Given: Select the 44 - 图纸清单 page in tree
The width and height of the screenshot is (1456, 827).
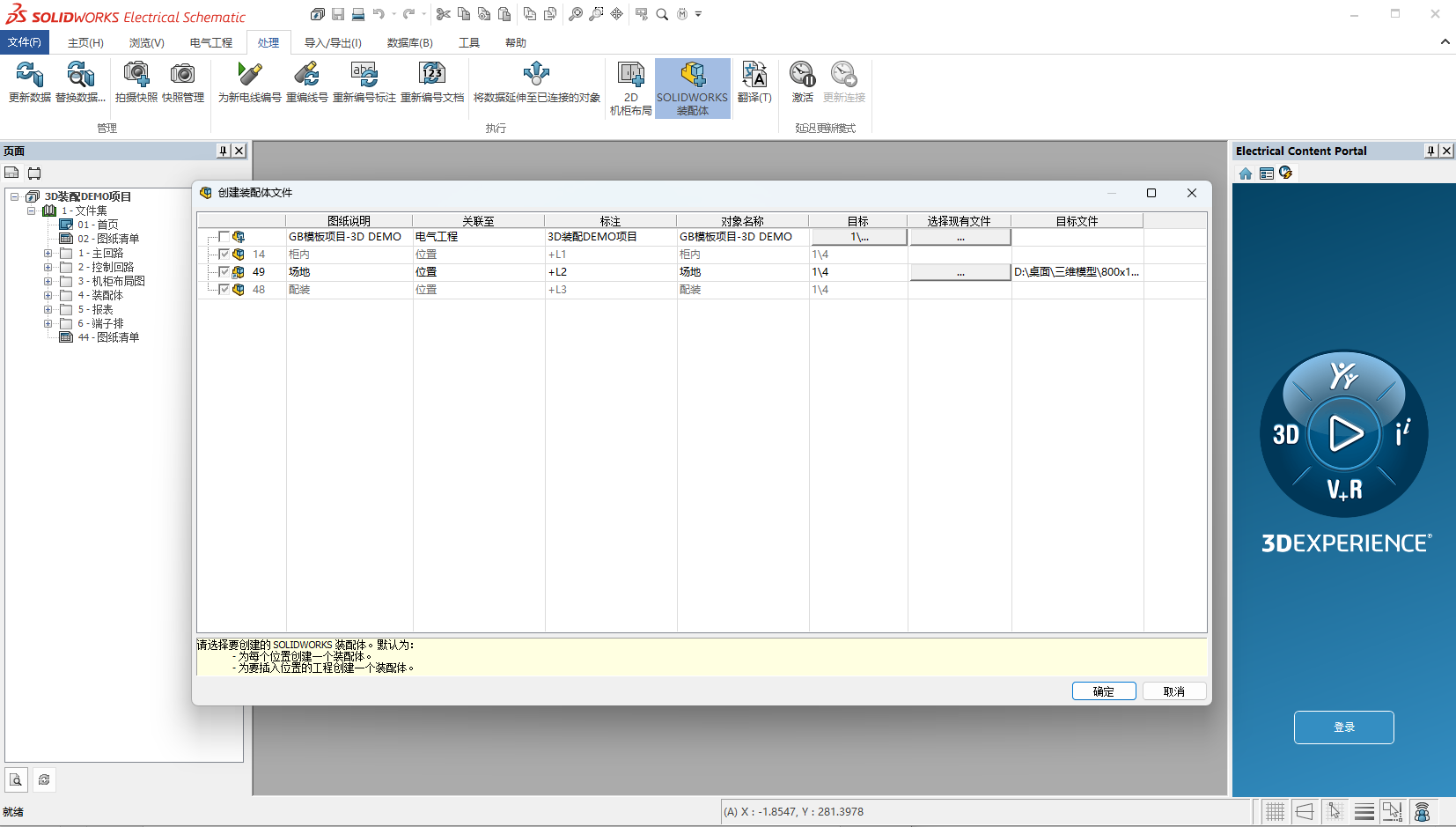Looking at the screenshot, I should [108, 337].
